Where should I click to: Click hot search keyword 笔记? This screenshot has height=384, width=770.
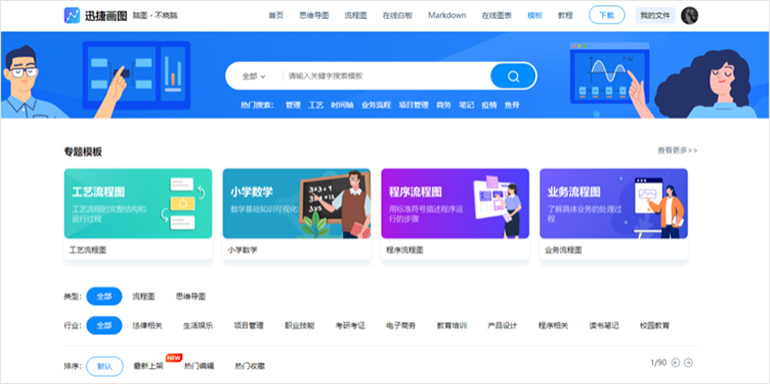[x=467, y=105]
